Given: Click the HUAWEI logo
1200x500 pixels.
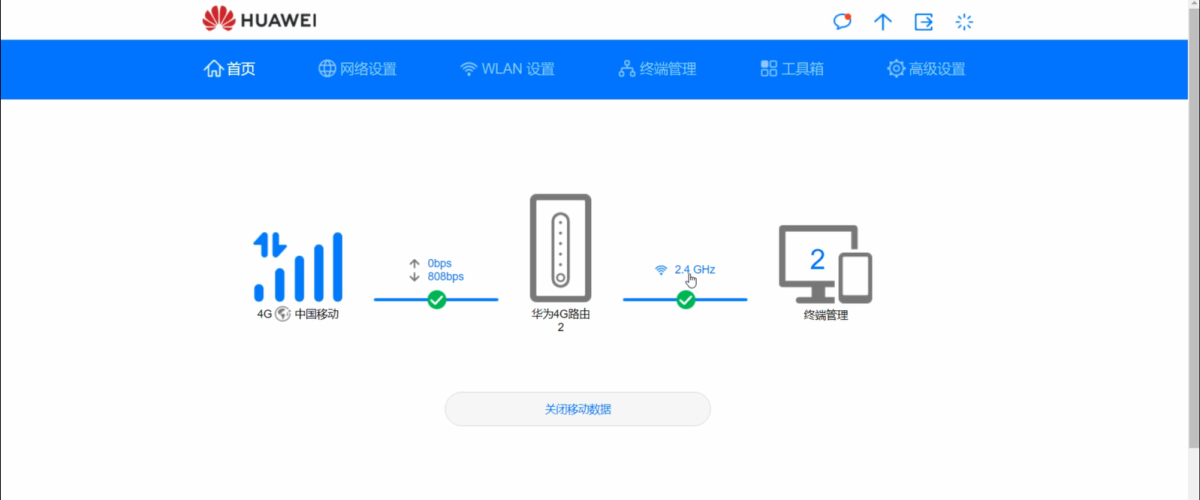Looking at the screenshot, I should point(259,19).
